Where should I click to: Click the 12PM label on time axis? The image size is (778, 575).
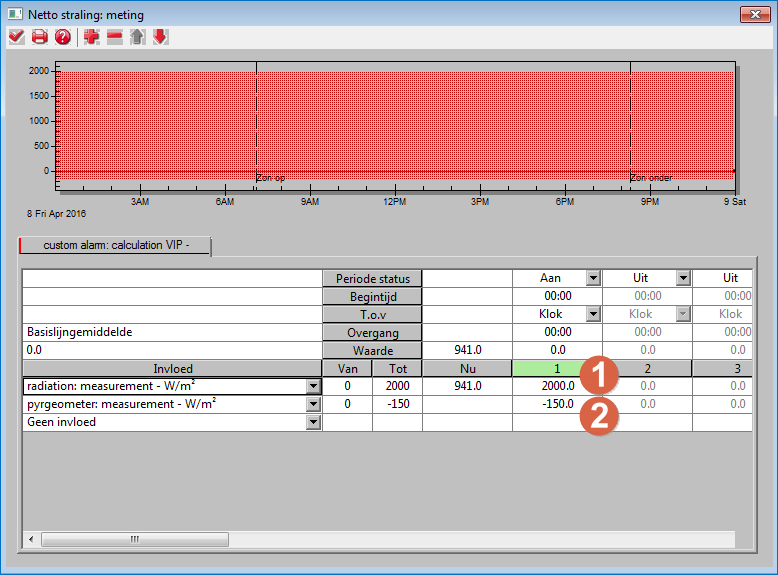pos(394,202)
